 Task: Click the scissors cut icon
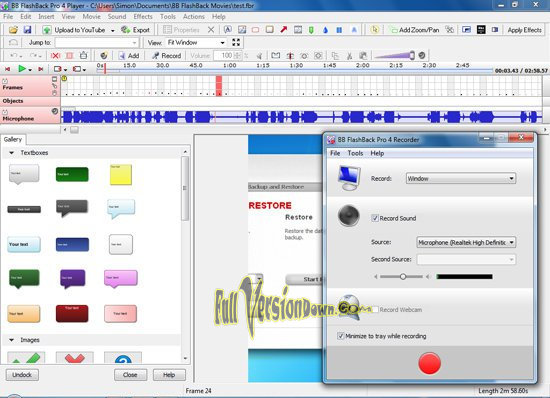(349, 55)
